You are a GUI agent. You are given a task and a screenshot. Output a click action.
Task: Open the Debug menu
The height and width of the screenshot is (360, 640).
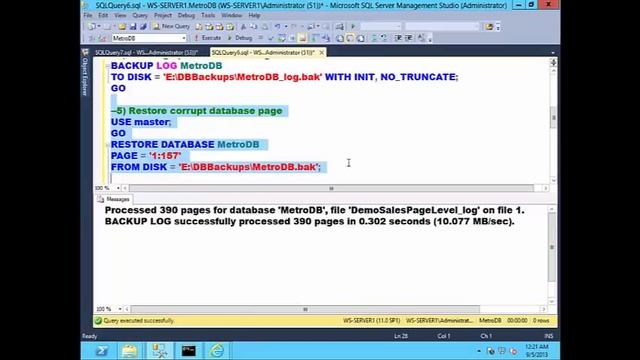coord(186,15)
